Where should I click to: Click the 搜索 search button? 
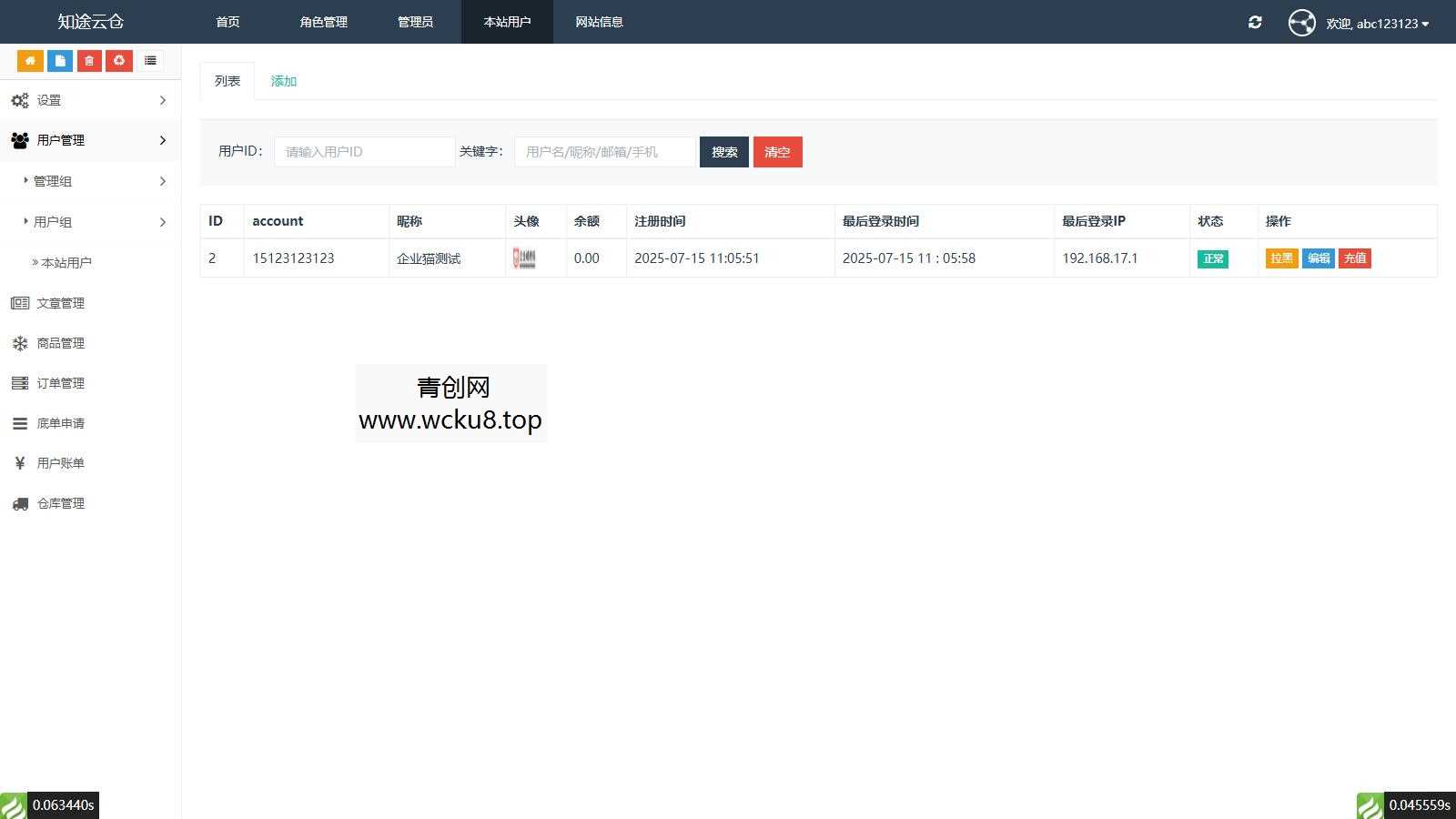click(x=723, y=152)
